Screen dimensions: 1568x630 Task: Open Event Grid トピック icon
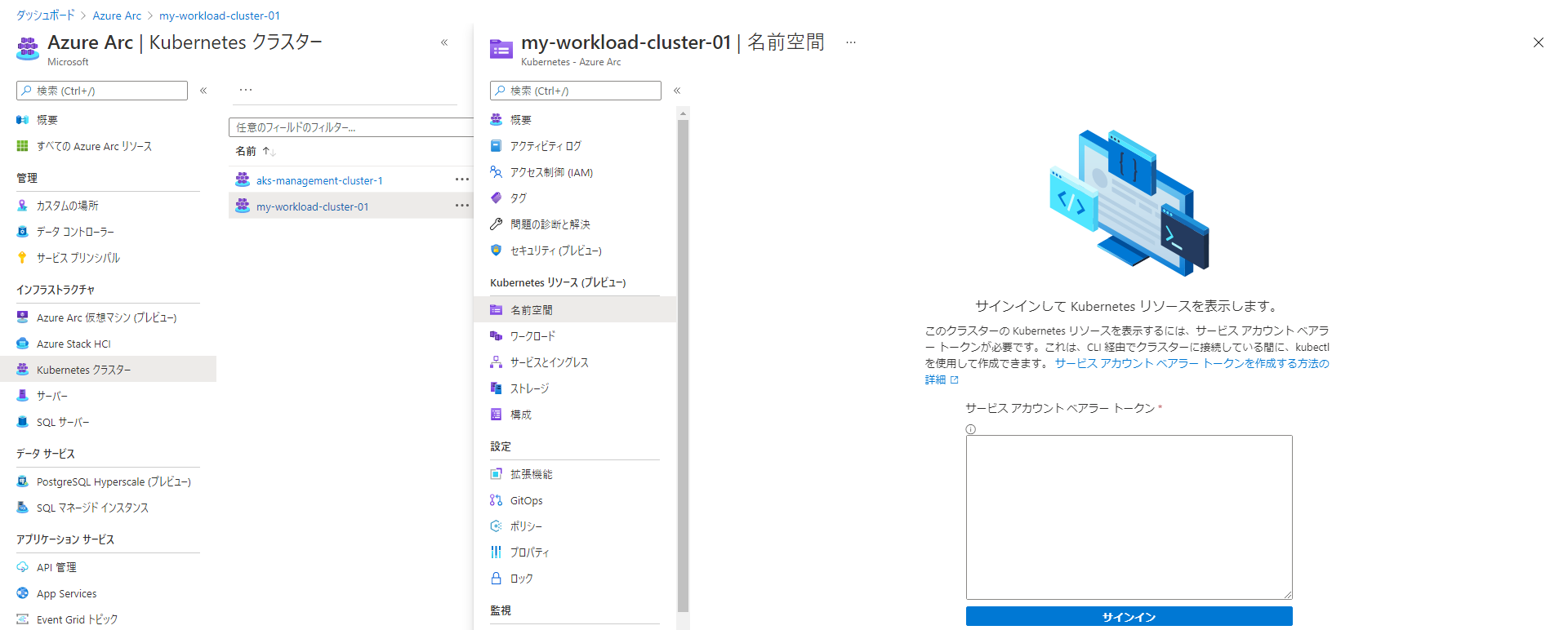click(x=23, y=619)
